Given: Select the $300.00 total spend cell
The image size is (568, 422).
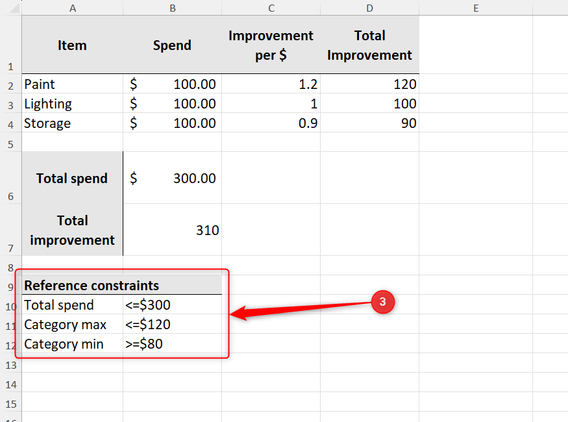Looking at the screenshot, I should [x=172, y=178].
